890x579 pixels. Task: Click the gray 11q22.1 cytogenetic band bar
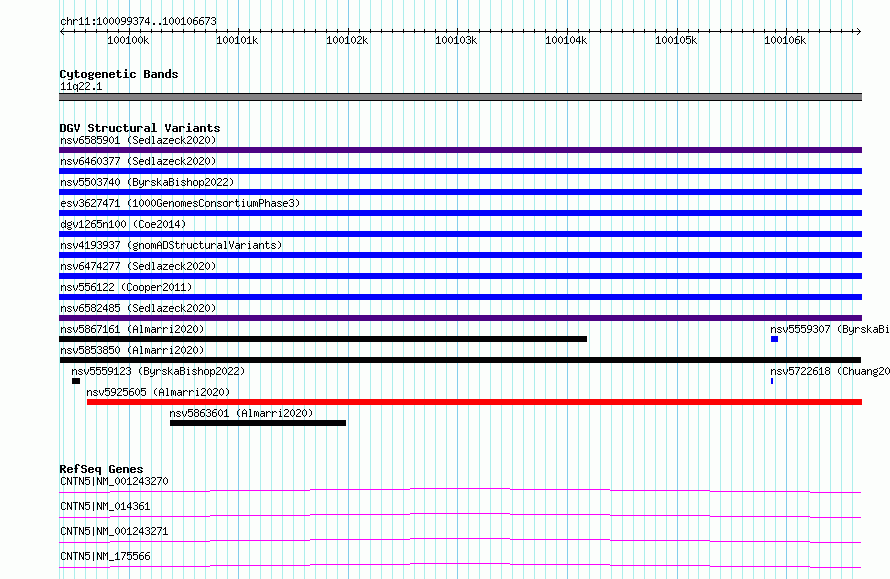point(460,97)
